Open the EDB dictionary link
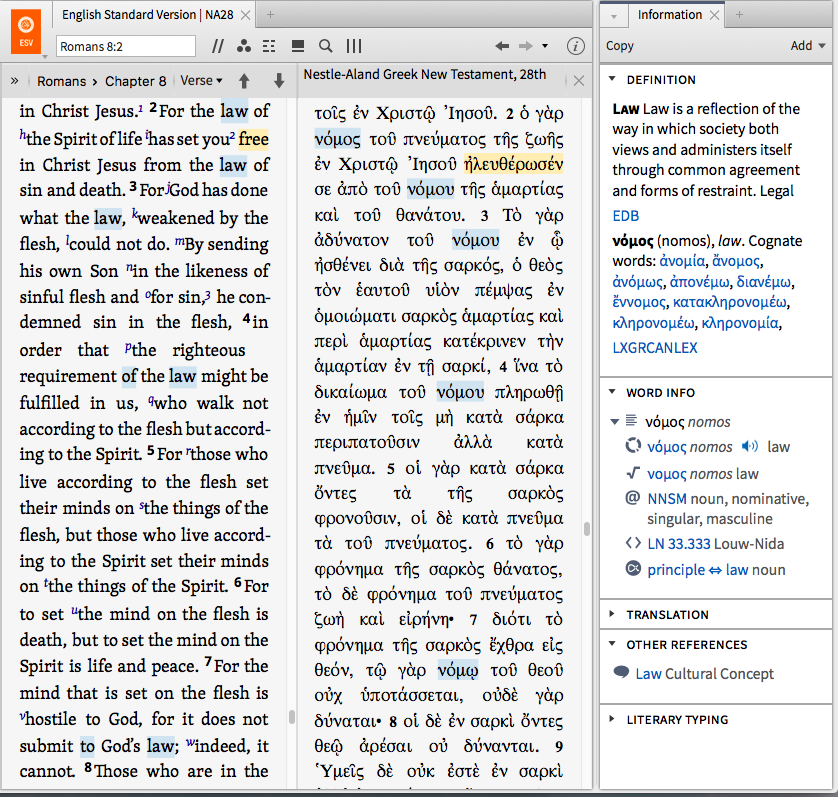 pyautogui.click(x=626, y=216)
